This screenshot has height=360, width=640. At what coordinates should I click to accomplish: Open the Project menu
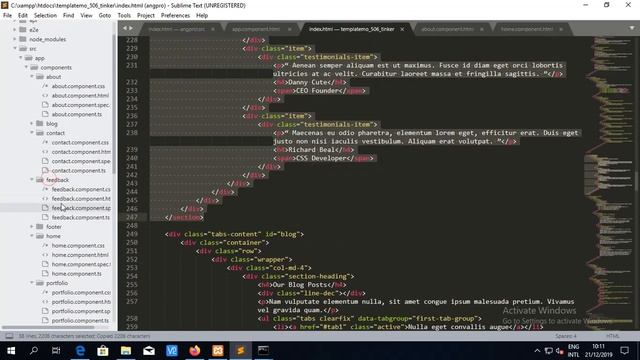click(x=146, y=16)
